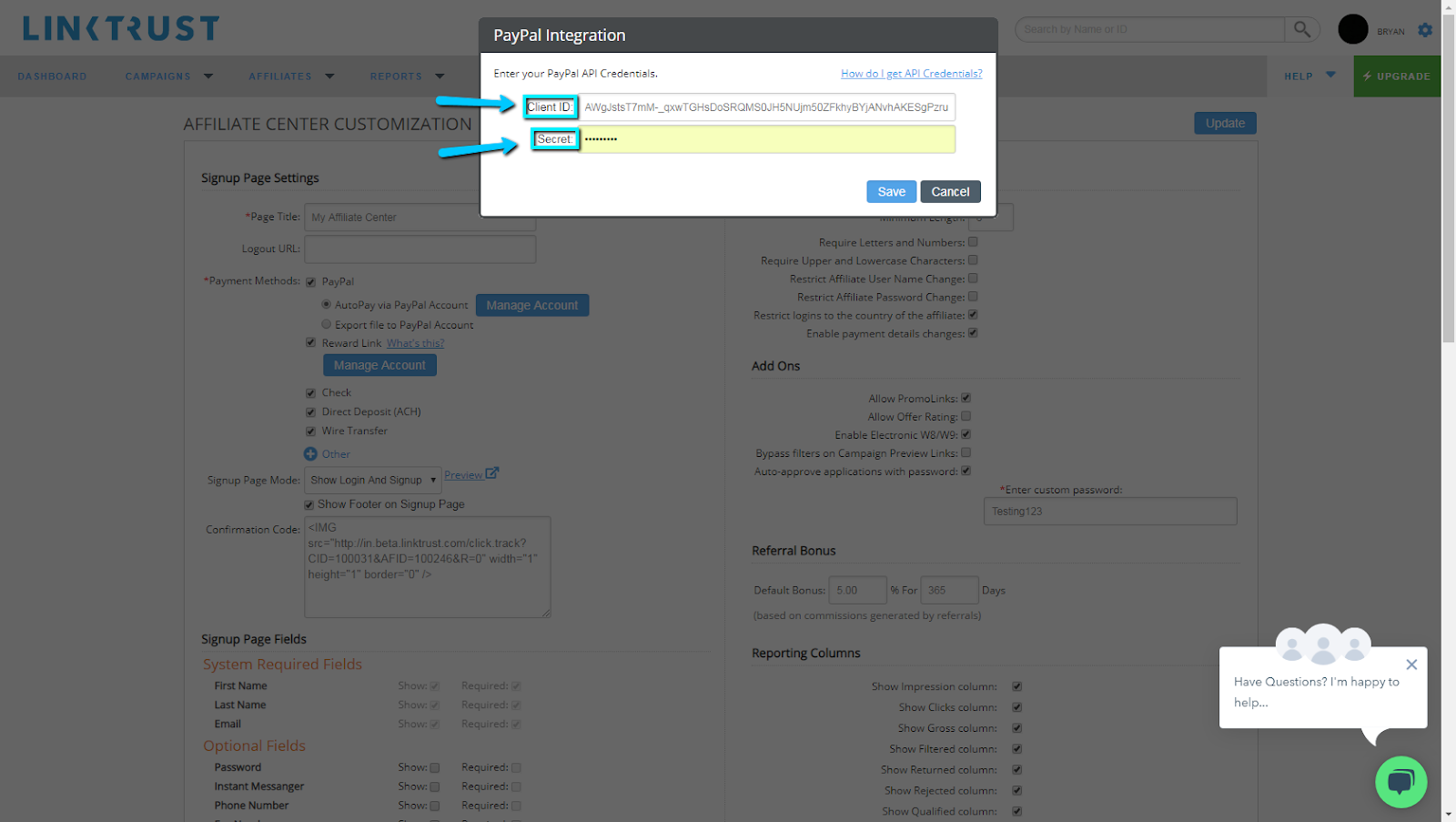Toggle Enable payment details changes checkbox
This screenshot has width=1456, height=822.
click(973, 333)
